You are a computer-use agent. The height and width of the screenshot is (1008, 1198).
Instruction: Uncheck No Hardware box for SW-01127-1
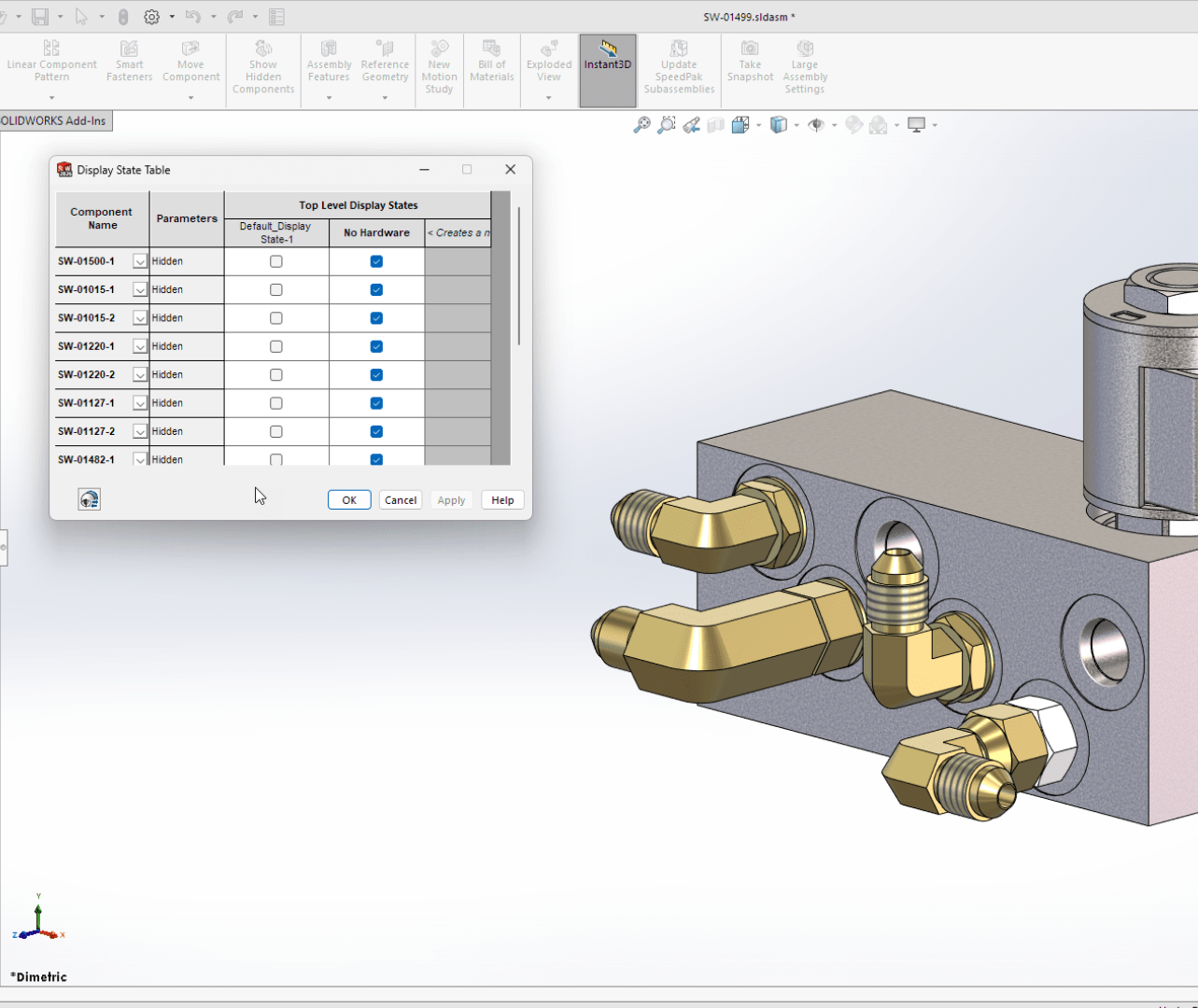376,403
